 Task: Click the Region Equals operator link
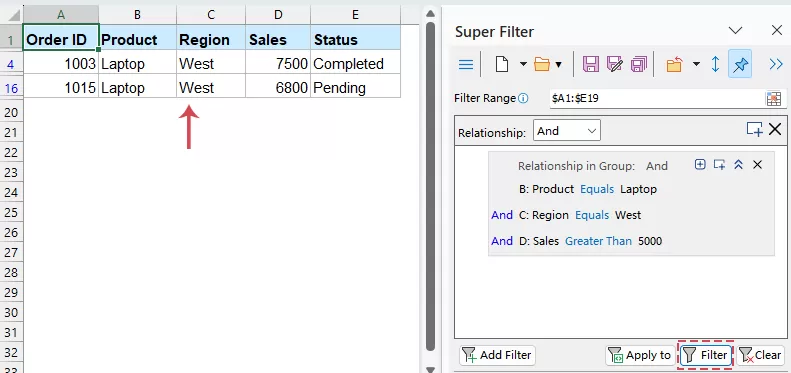pos(592,215)
